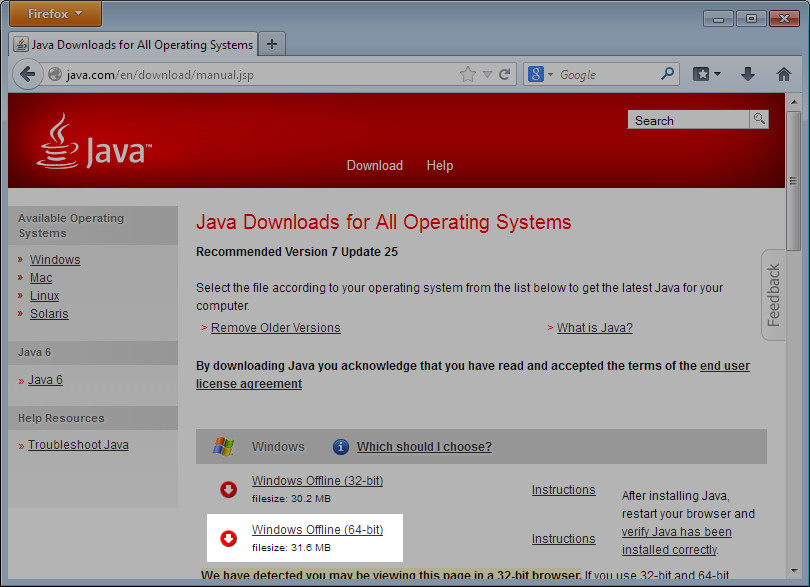Open the Firefox application menu
This screenshot has height=587, width=810.
(x=55, y=13)
